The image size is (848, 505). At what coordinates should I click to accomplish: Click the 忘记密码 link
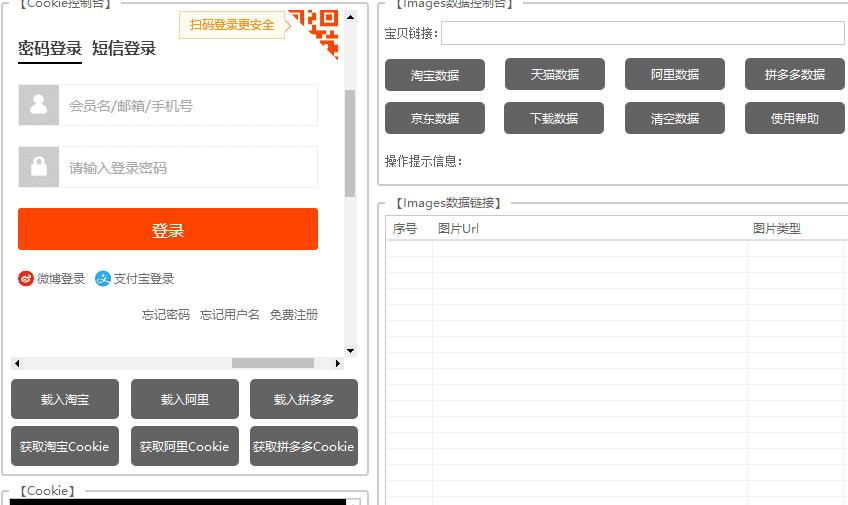point(165,315)
